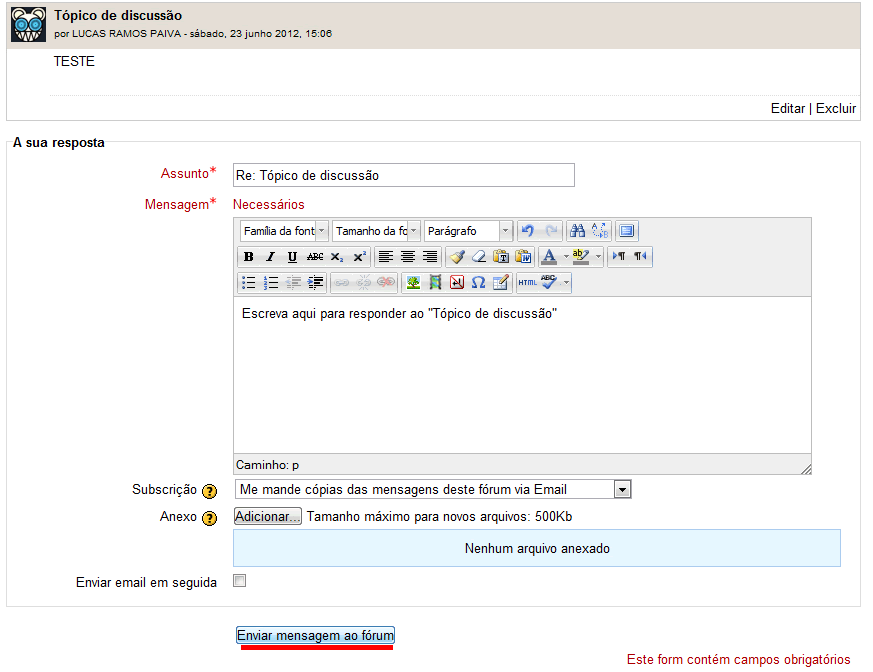The image size is (873, 672).
Task: Set right-to-left text direction
Action: (640, 257)
